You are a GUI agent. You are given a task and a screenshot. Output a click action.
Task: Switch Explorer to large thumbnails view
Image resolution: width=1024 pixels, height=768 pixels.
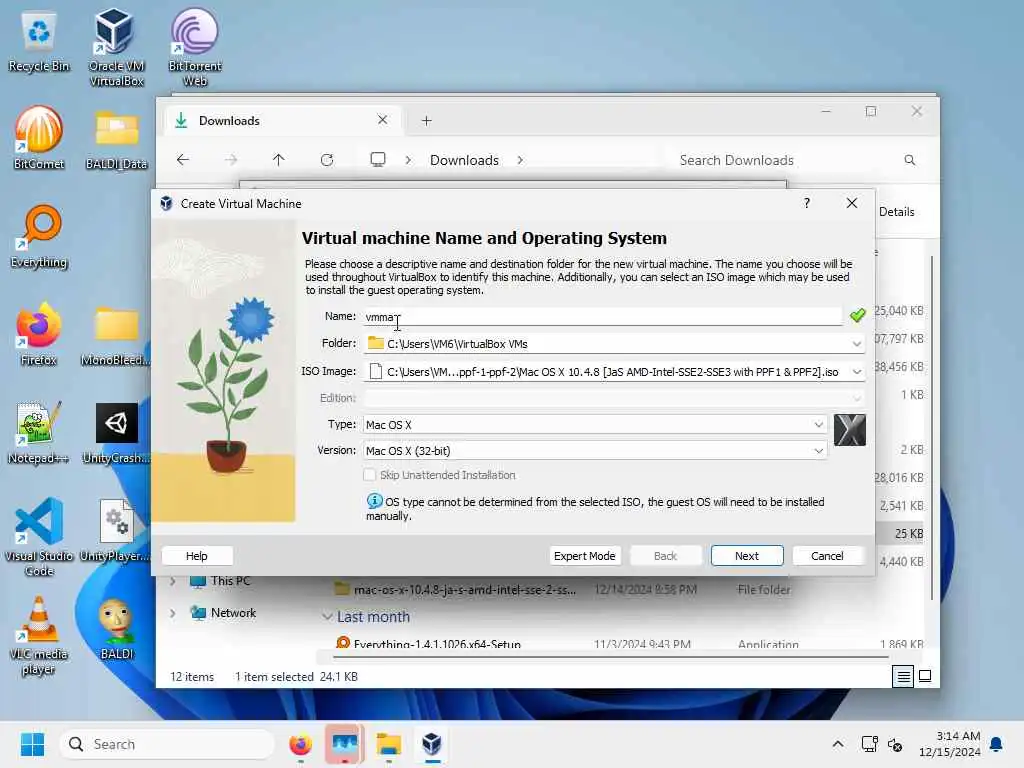925,677
